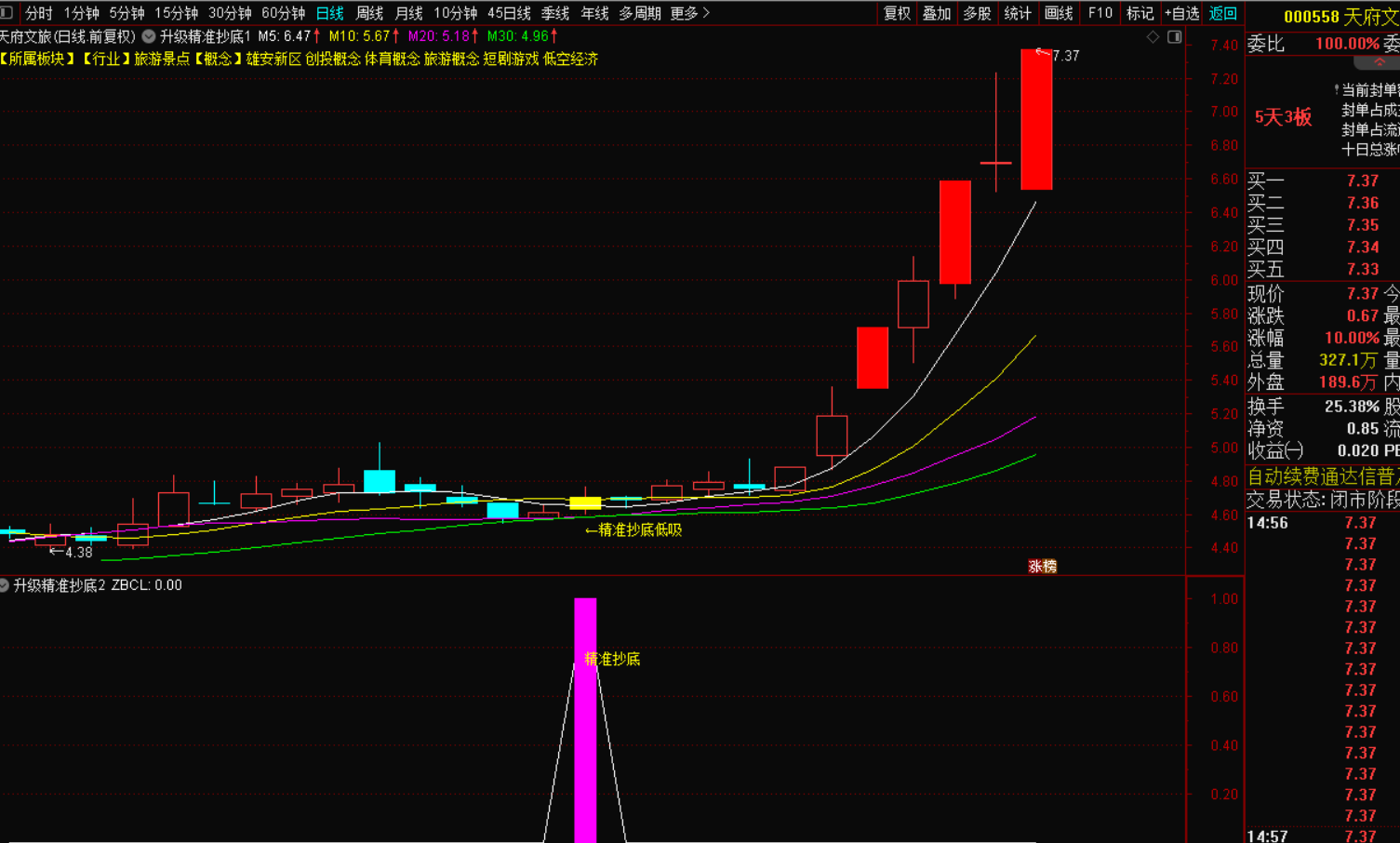Image resolution: width=1400 pixels, height=843 pixels.
Task: Click the panel layout icon at top-left
Action: coord(7,13)
